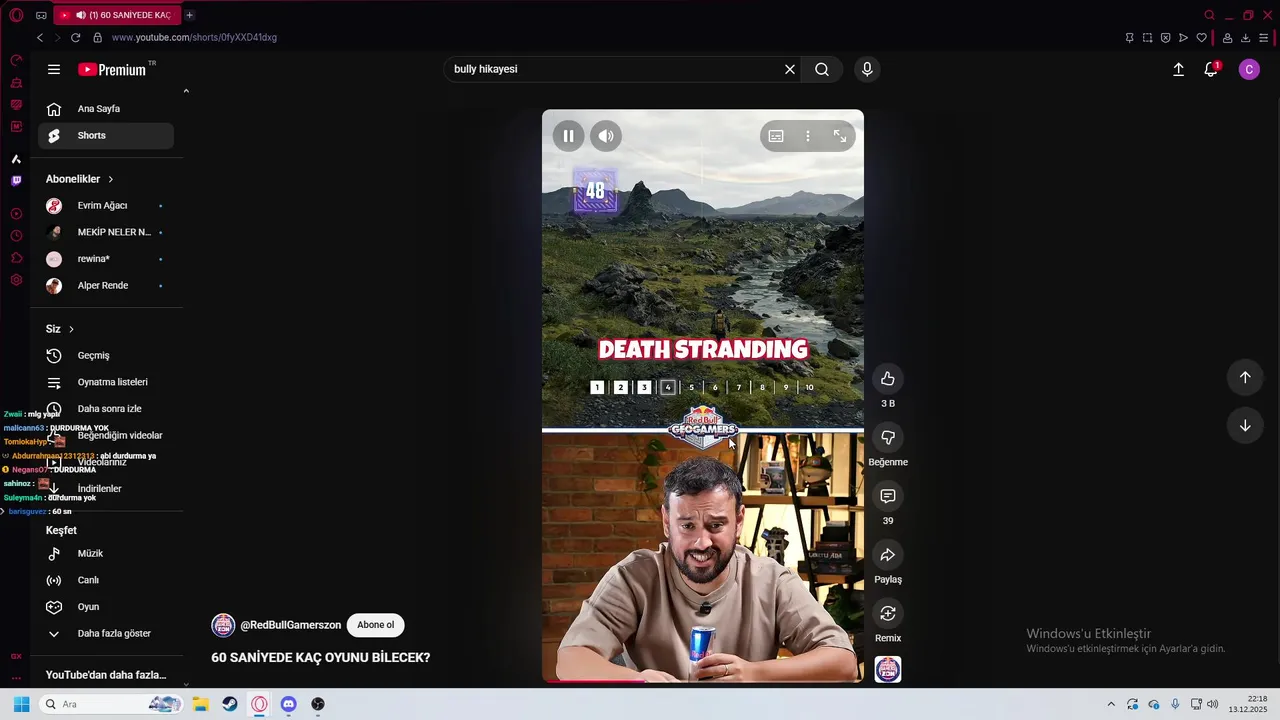
Task: Pause the Shorts video
Action: (x=568, y=136)
